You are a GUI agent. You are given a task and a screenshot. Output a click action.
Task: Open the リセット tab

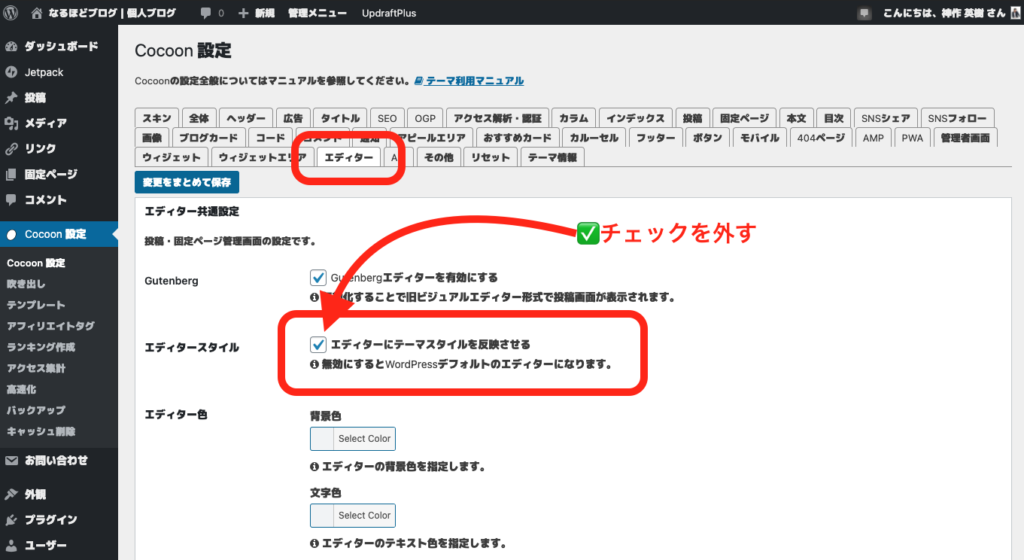[490, 157]
